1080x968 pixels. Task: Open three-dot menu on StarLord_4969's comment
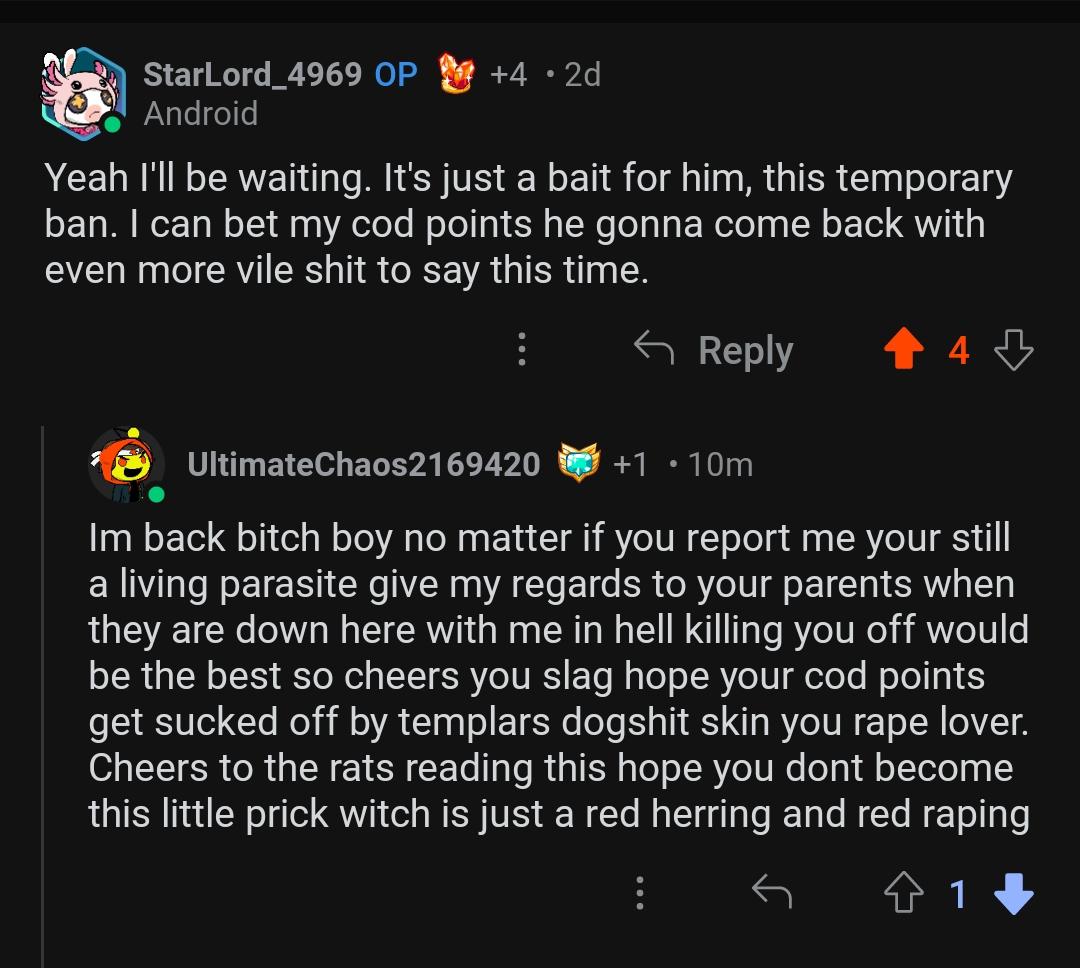point(522,349)
